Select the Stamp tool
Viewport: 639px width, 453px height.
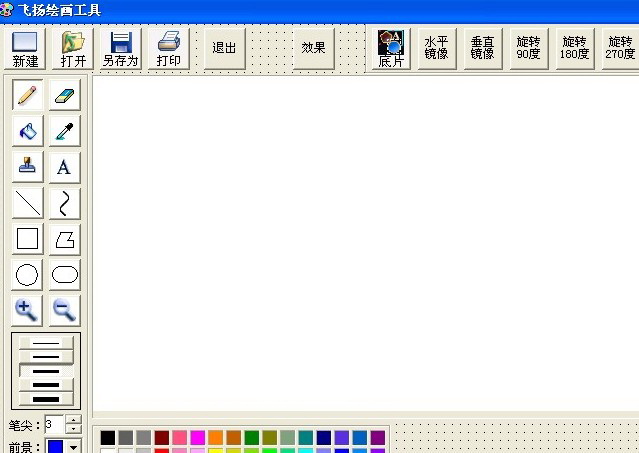pos(27,167)
